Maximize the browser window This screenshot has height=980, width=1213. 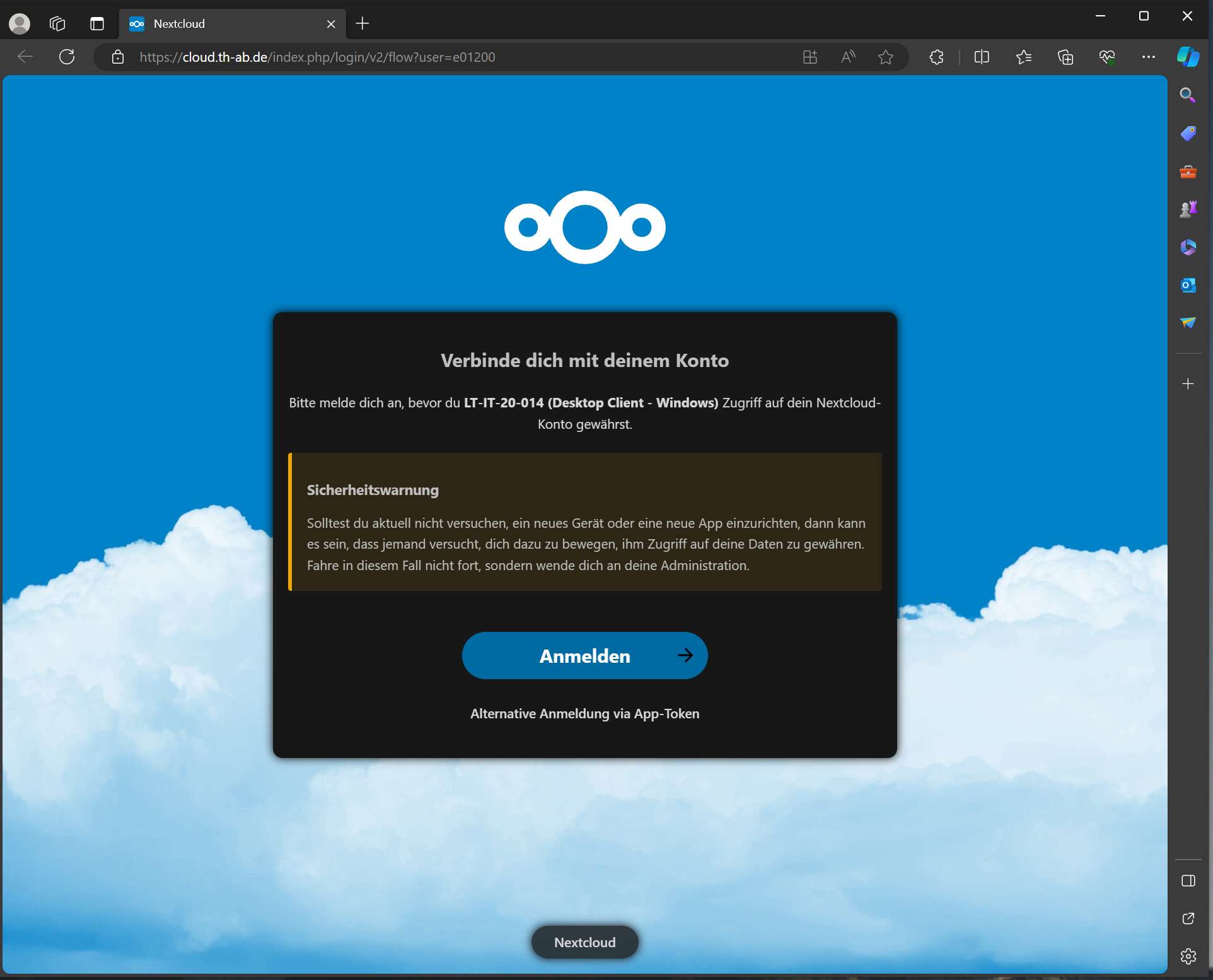coord(1144,16)
